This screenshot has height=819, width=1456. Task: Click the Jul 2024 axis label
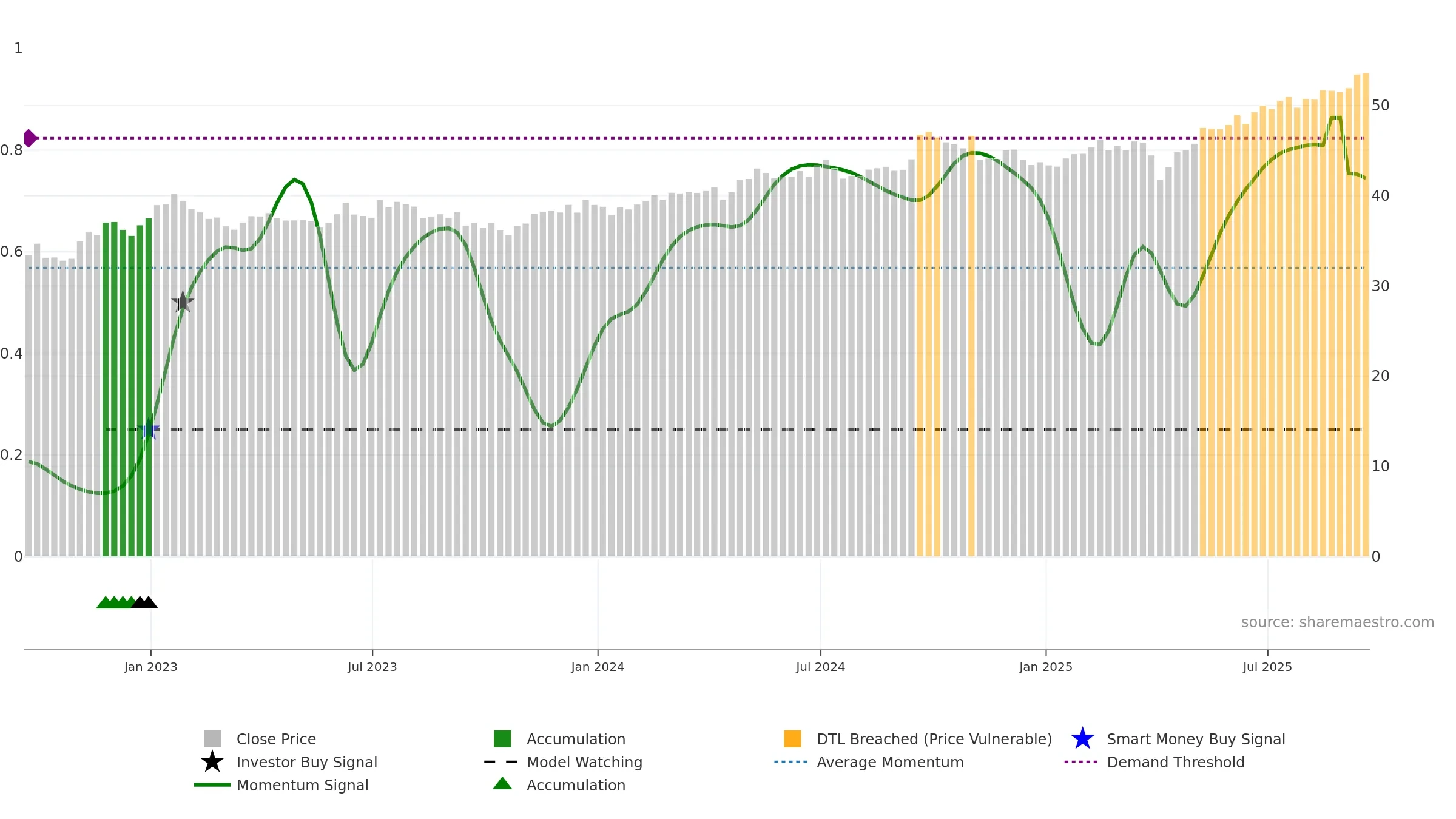point(820,667)
